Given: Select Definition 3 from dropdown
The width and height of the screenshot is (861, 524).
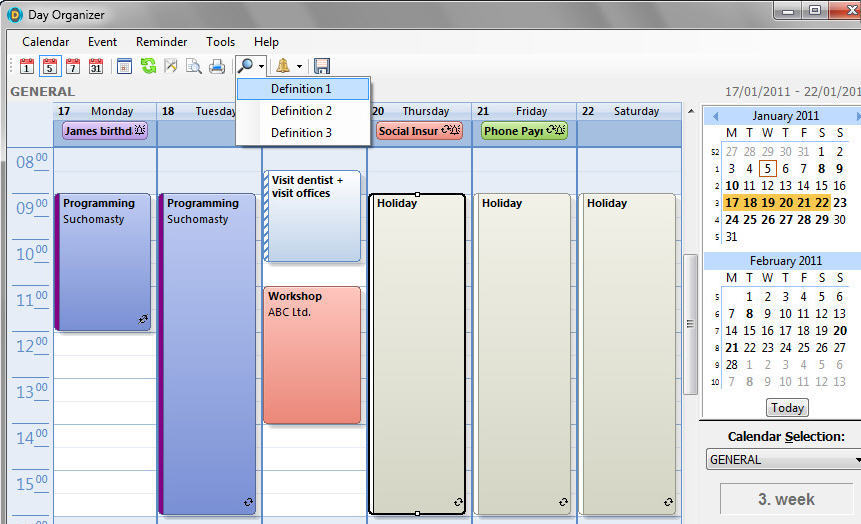Looking at the screenshot, I should pyautogui.click(x=303, y=133).
